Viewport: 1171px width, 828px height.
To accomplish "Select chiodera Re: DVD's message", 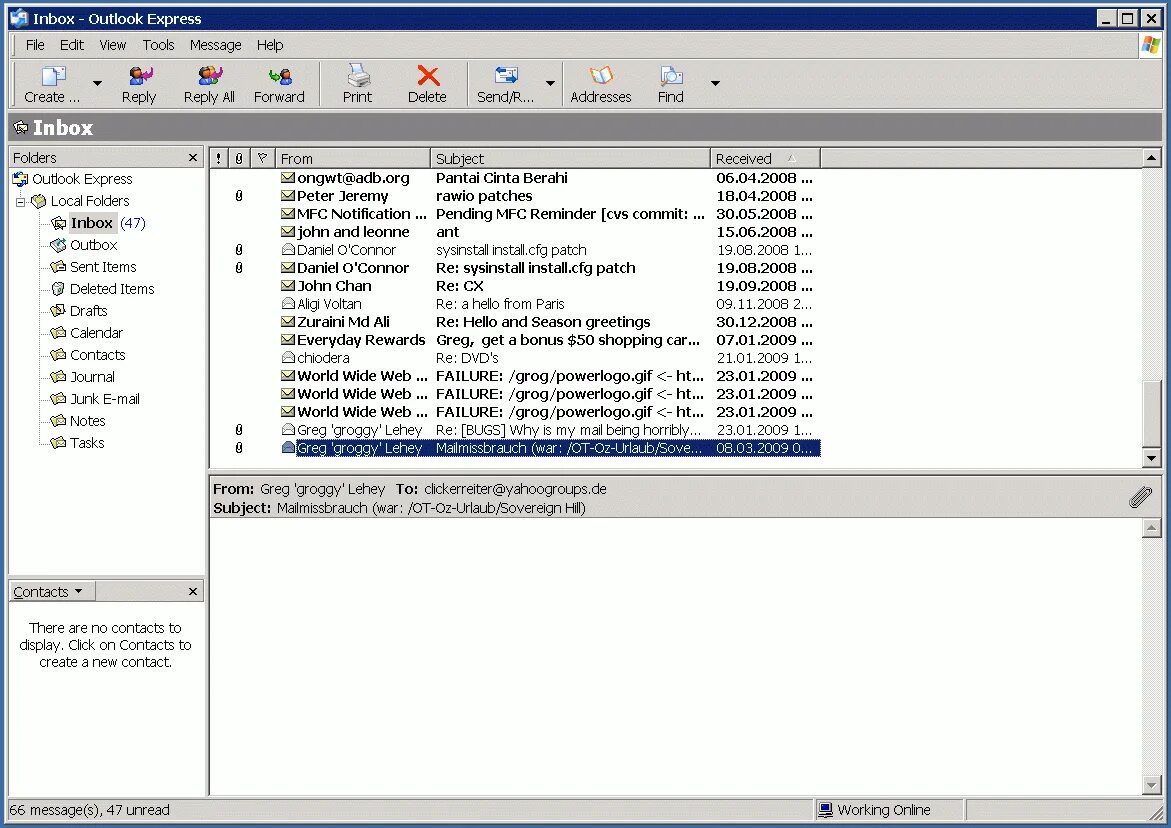I will 515,358.
